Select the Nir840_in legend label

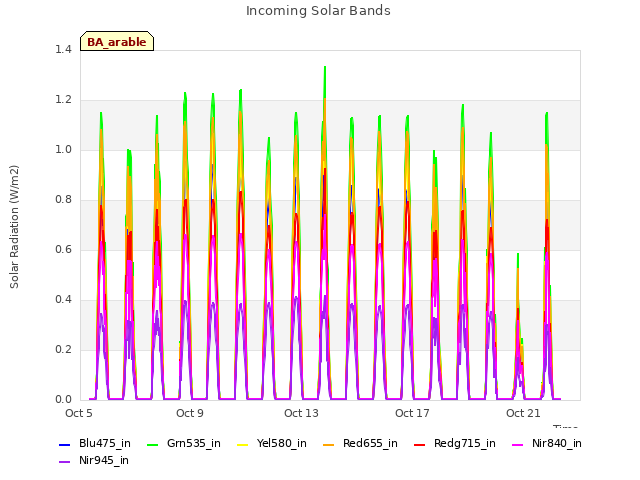click(x=557, y=444)
